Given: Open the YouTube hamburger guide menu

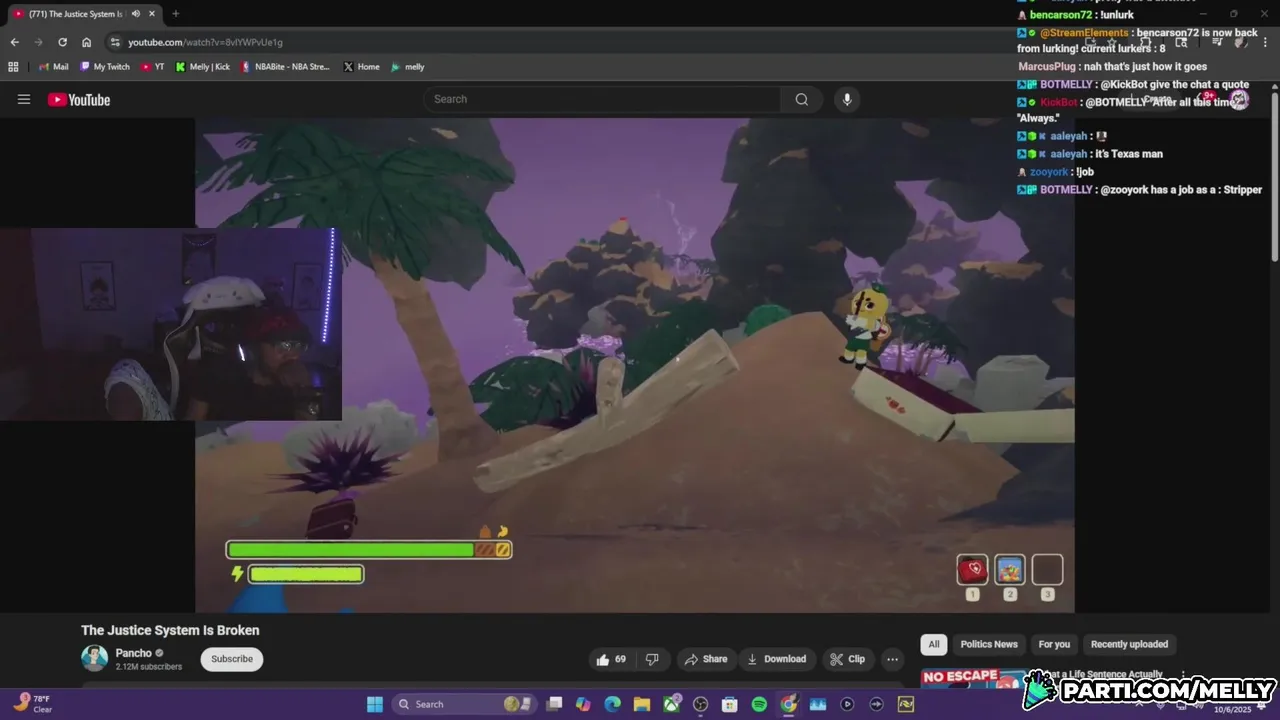Looking at the screenshot, I should [24, 99].
